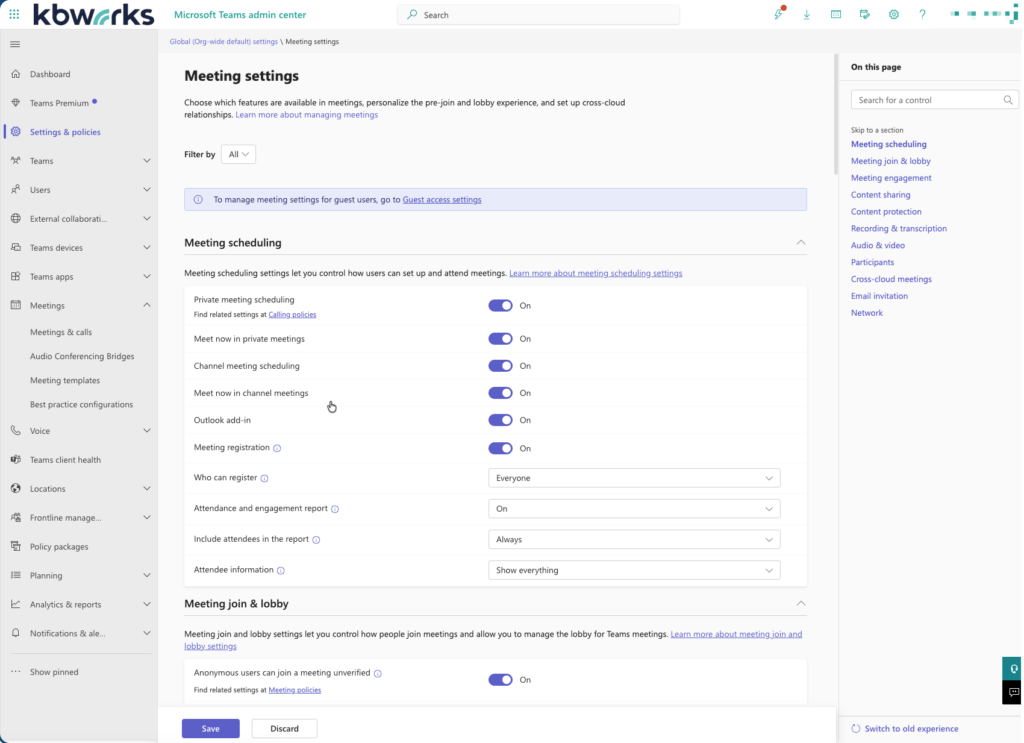Open the Who can register dropdown
Viewport: 1024px width, 743px height.
coord(634,477)
